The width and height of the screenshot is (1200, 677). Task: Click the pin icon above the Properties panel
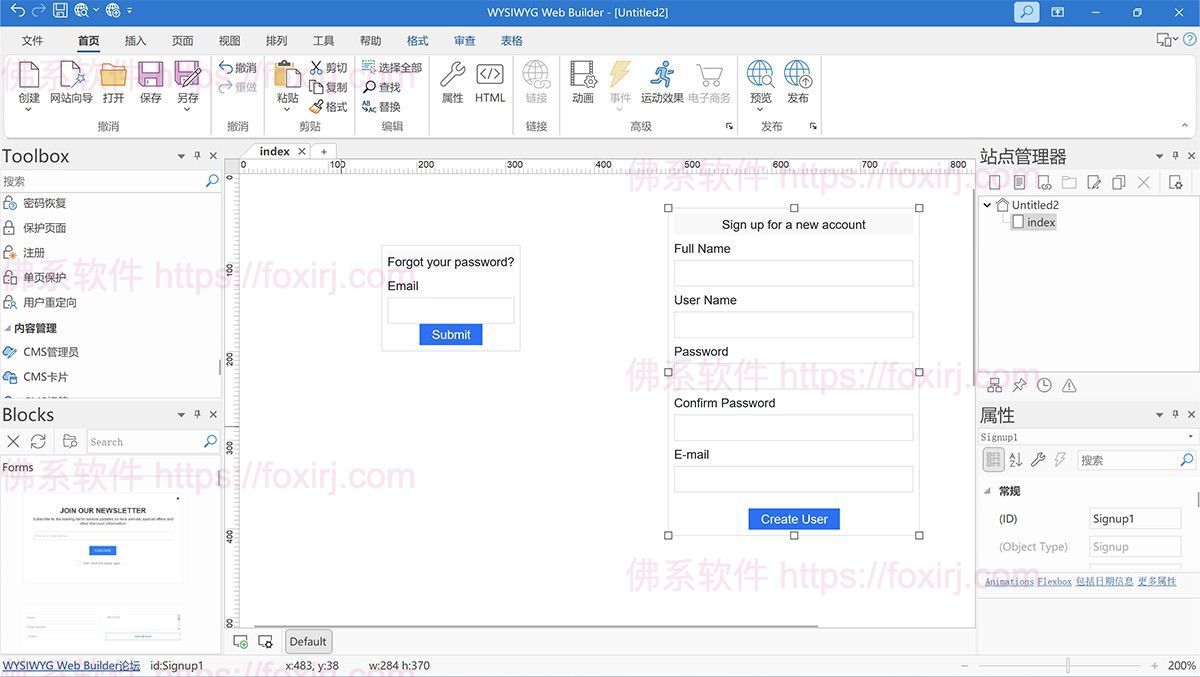1175,414
